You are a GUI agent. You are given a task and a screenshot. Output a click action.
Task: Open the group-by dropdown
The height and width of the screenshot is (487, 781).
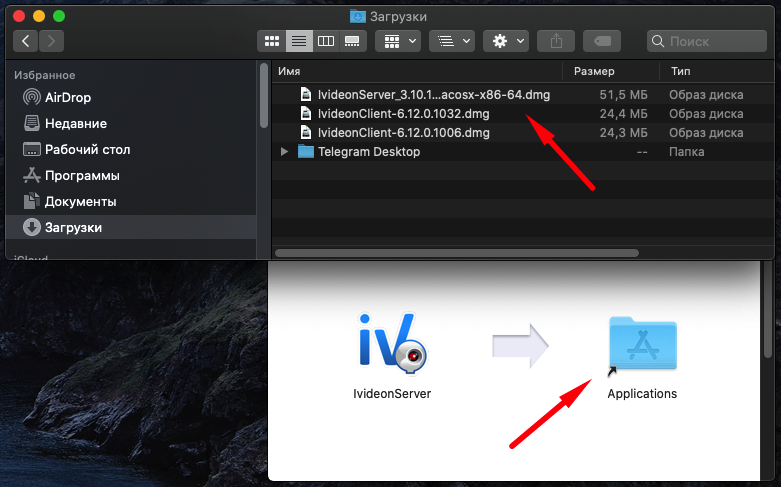(x=398, y=41)
